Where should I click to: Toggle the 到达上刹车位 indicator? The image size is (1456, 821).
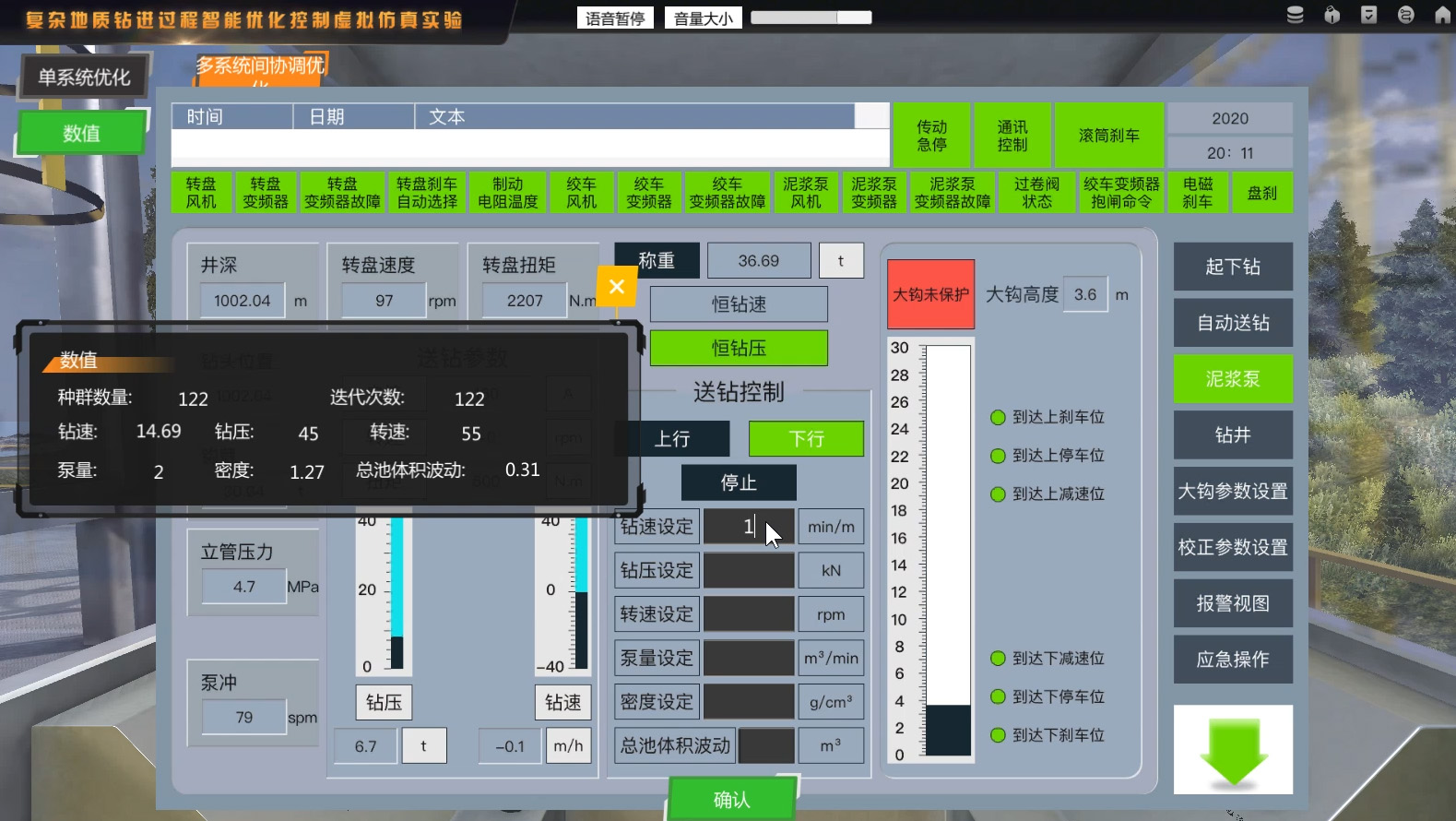click(998, 418)
